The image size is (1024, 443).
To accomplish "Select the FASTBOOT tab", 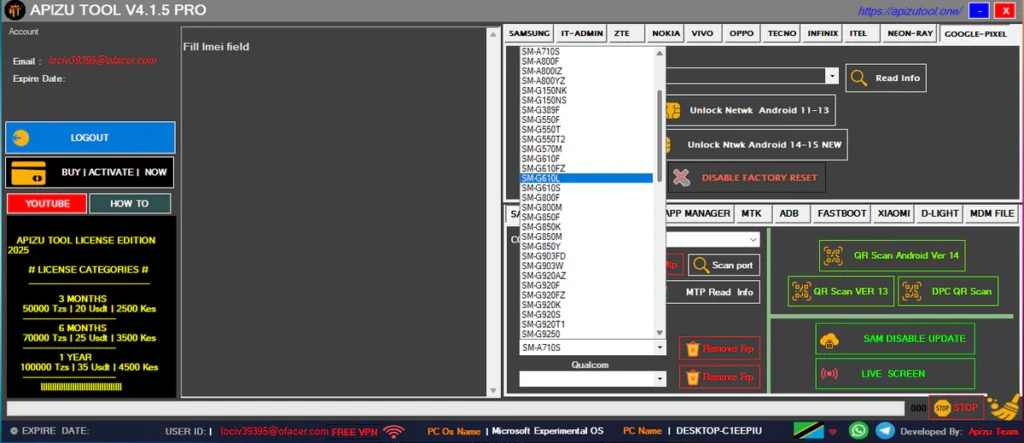I will pyautogui.click(x=842, y=214).
